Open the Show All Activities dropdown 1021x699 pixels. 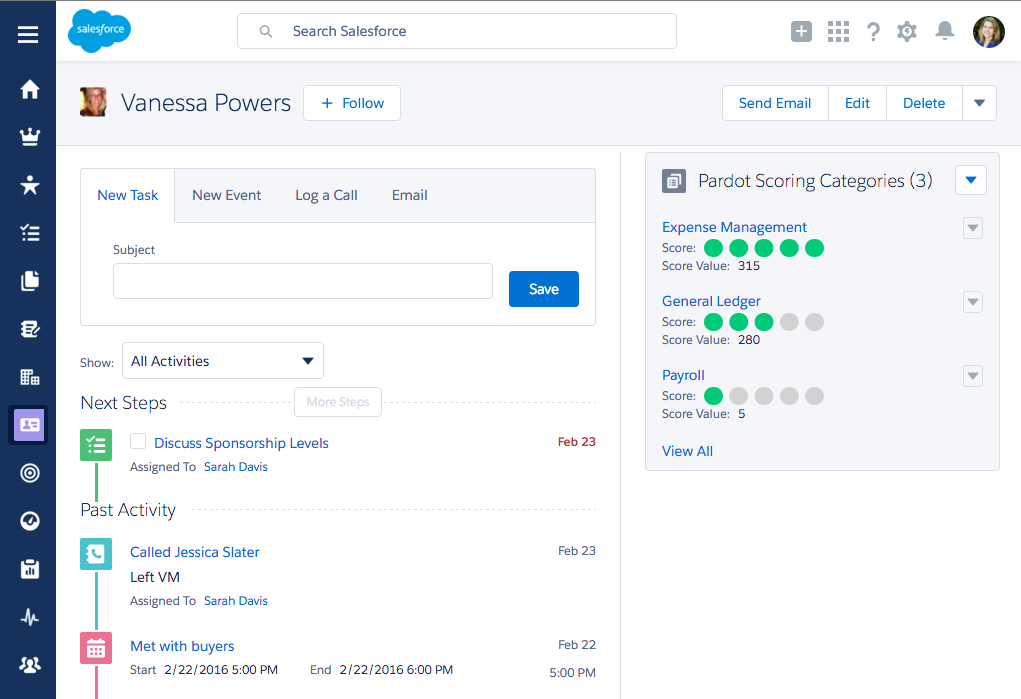(223, 361)
